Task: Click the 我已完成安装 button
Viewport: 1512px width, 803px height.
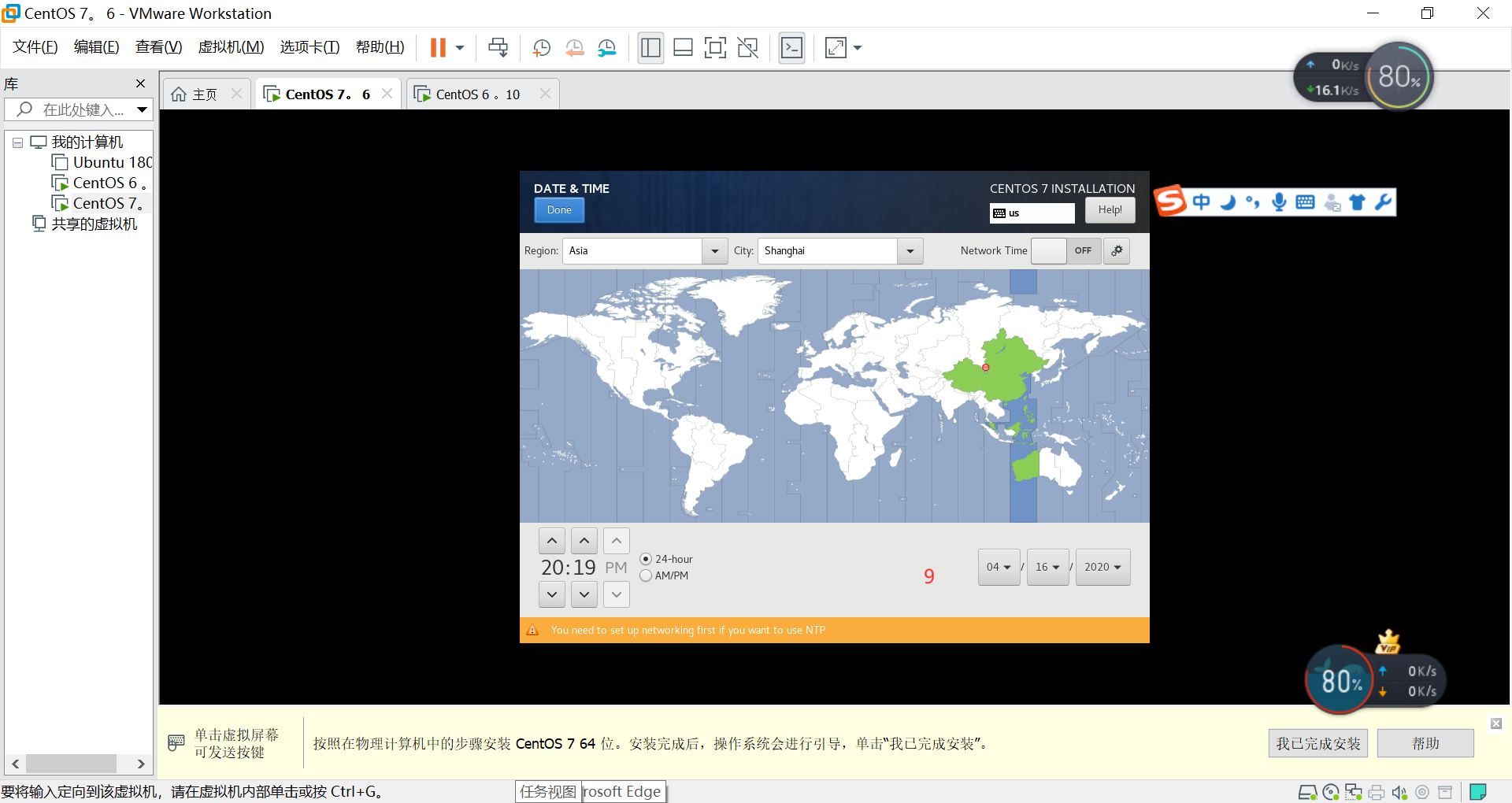Action: point(1318,743)
